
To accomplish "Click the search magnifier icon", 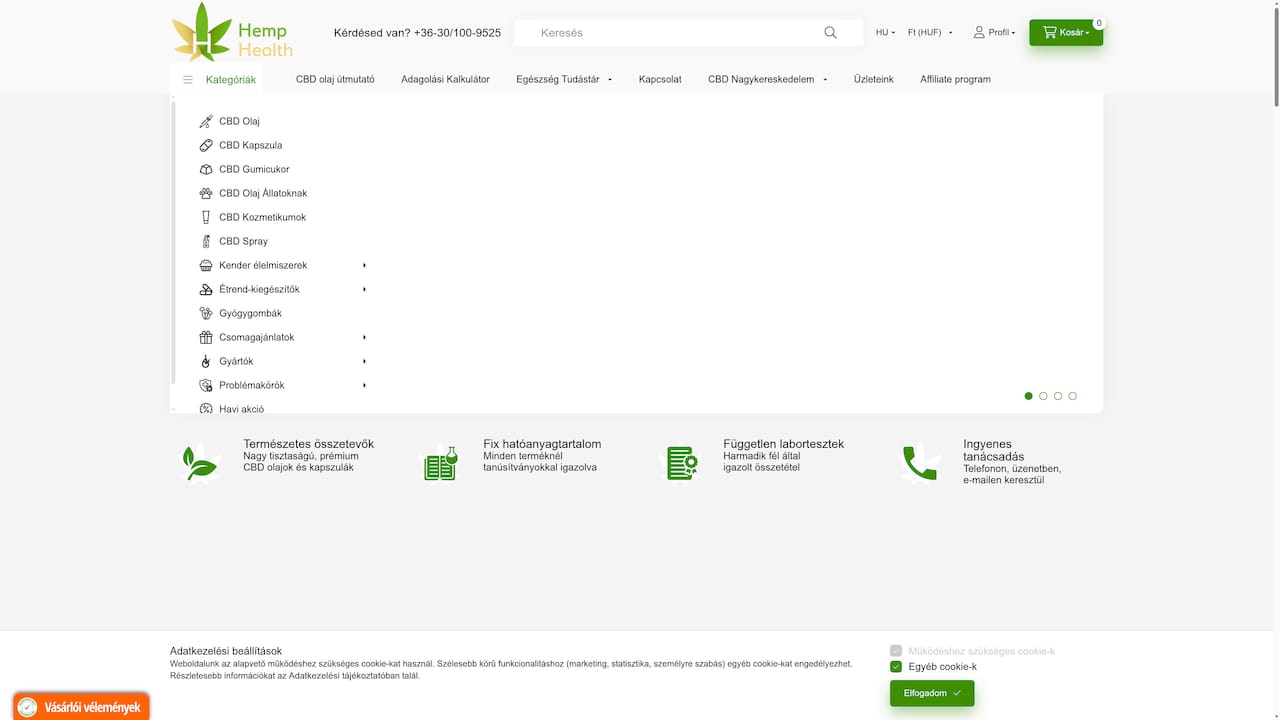I will [830, 33].
